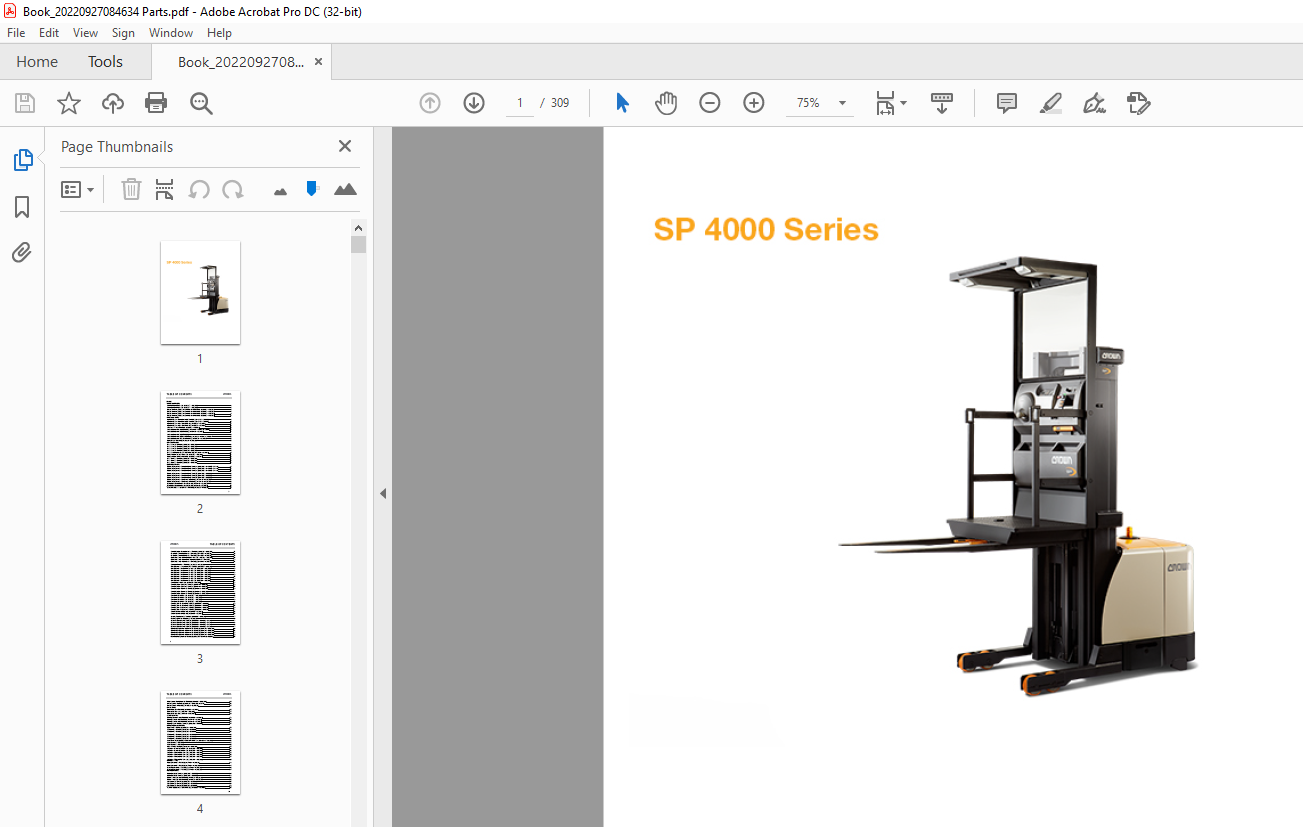Go to the previous page with the up arrow
The width and height of the screenshot is (1303, 827).
pyautogui.click(x=430, y=103)
